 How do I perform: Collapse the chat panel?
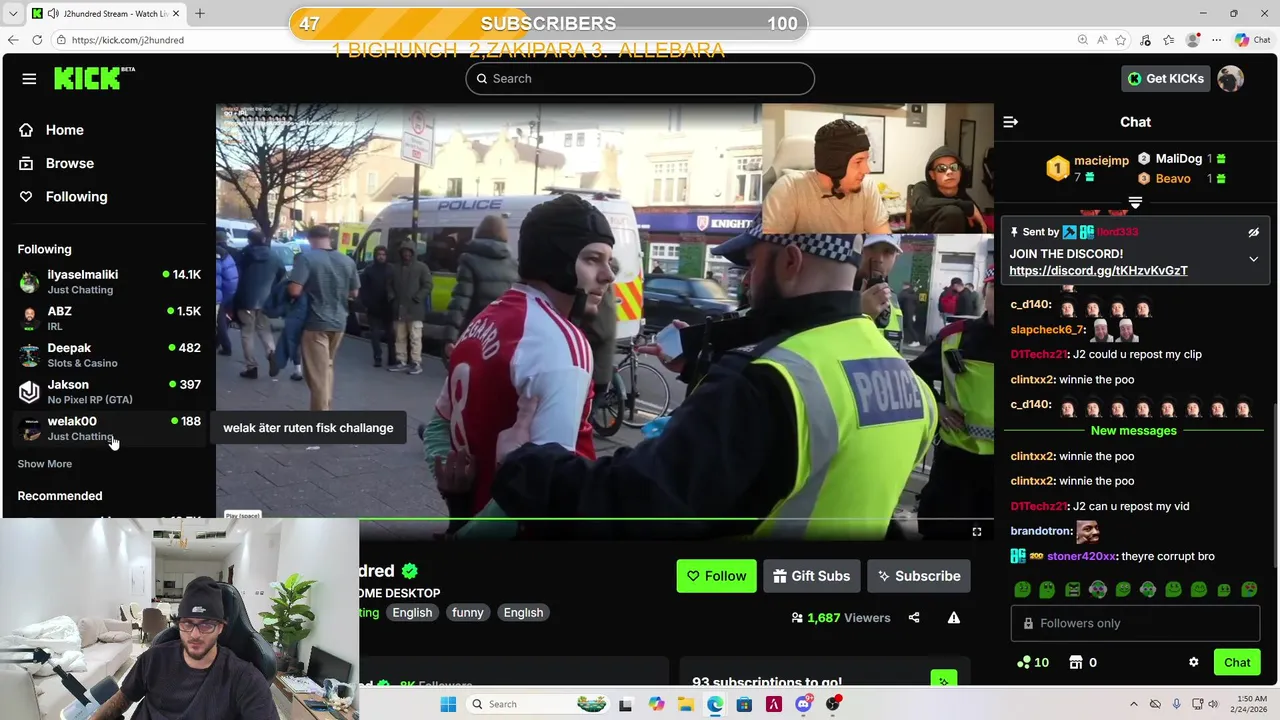pyautogui.click(x=1010, y=122)
